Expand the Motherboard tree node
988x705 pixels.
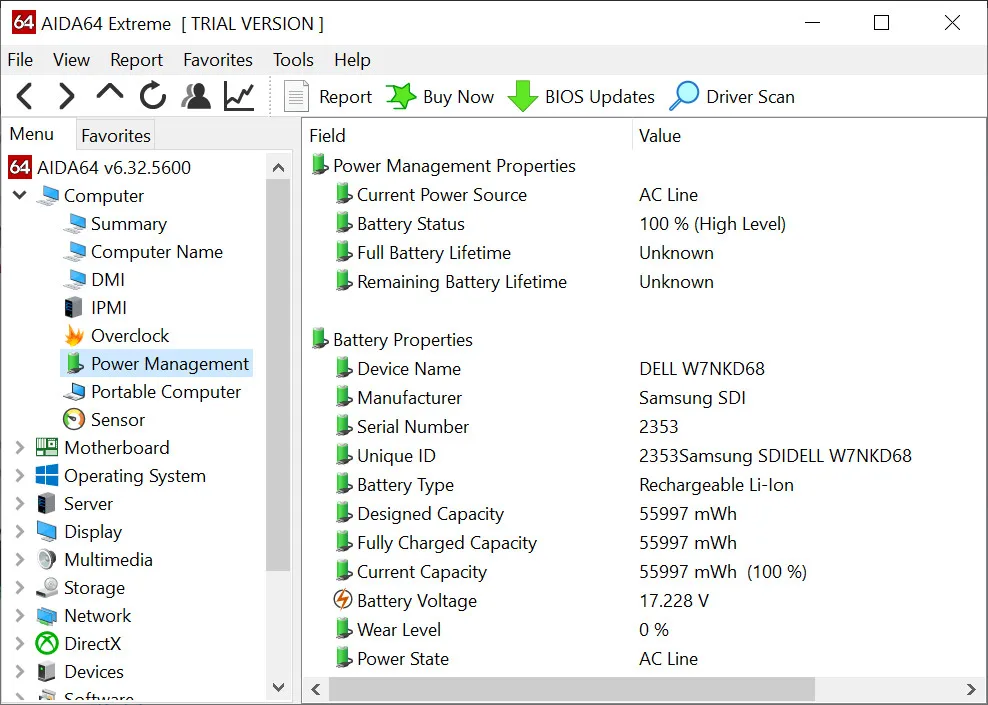pyautogui.click(x=20, y=447)
